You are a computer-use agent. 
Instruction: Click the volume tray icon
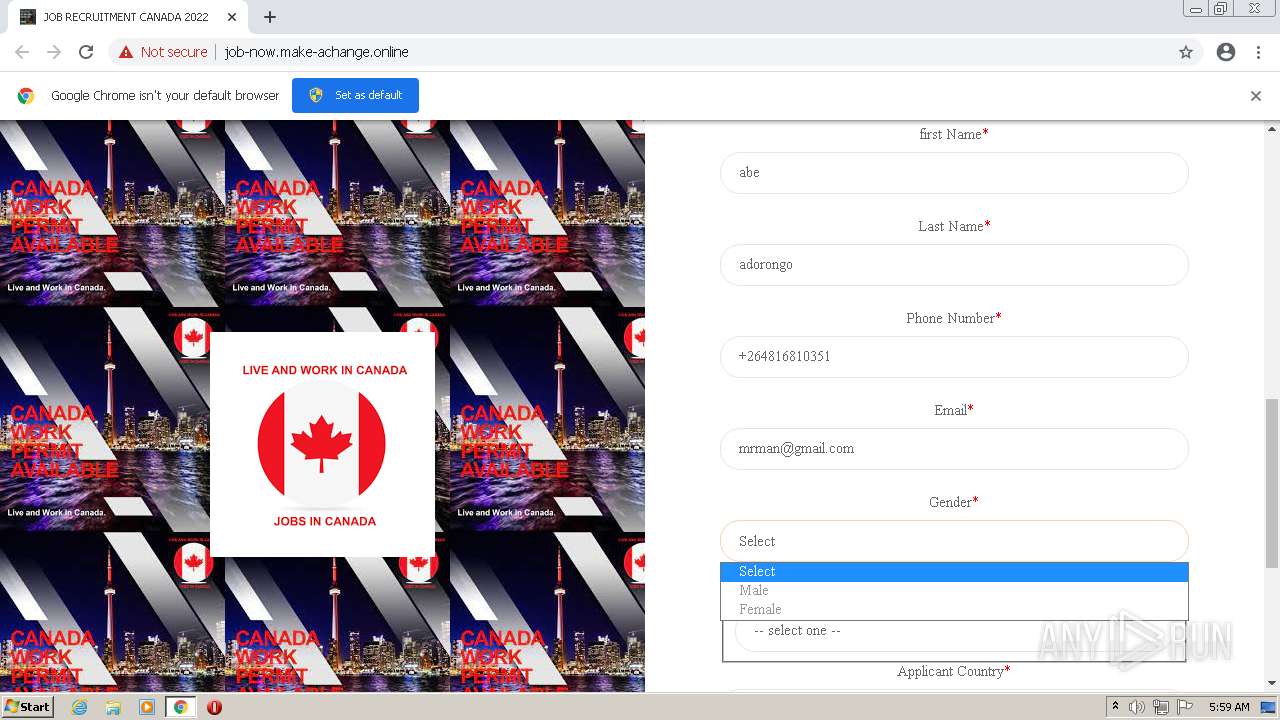[x=1137, y=707]
